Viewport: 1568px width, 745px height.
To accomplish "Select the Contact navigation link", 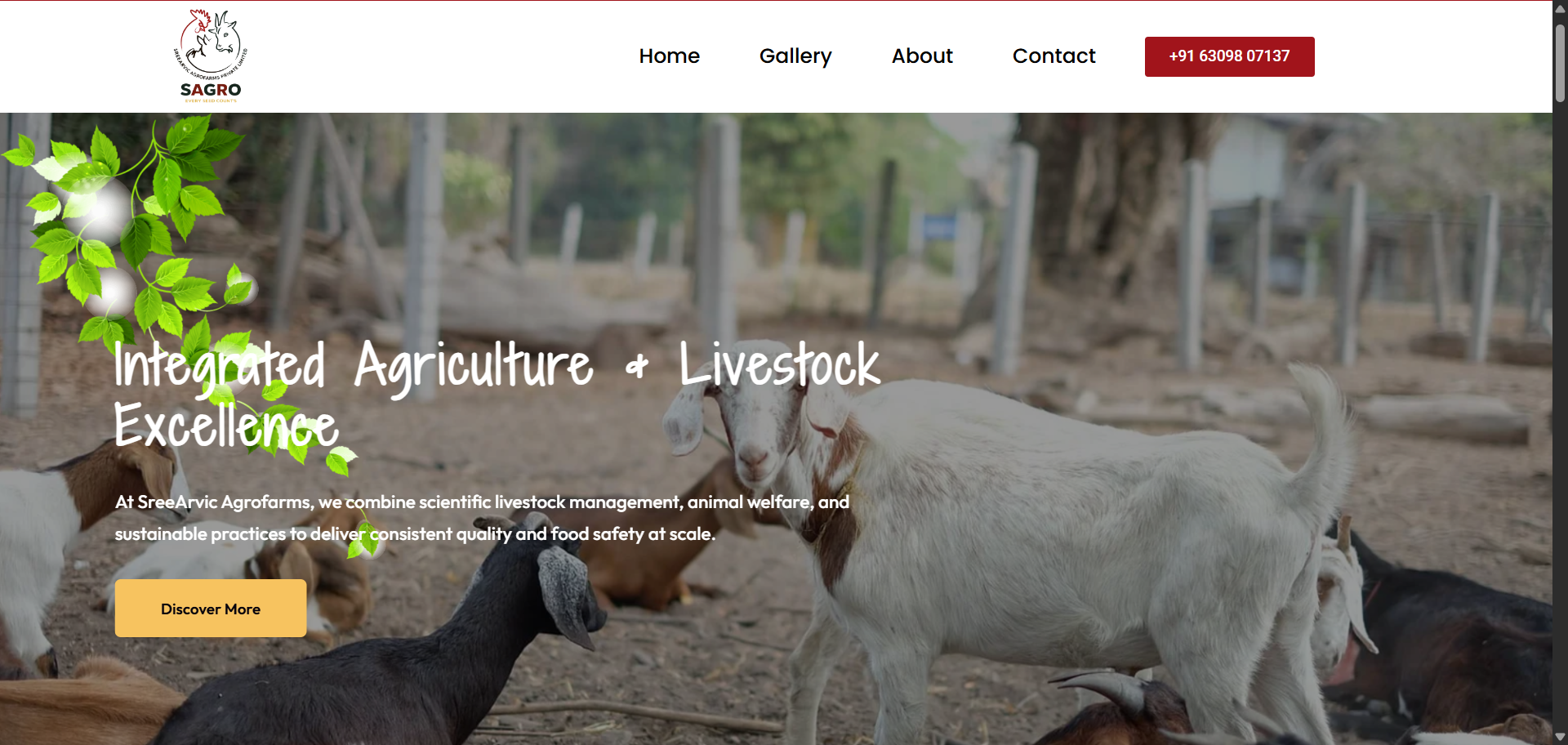I will (x=1053, y=56).
